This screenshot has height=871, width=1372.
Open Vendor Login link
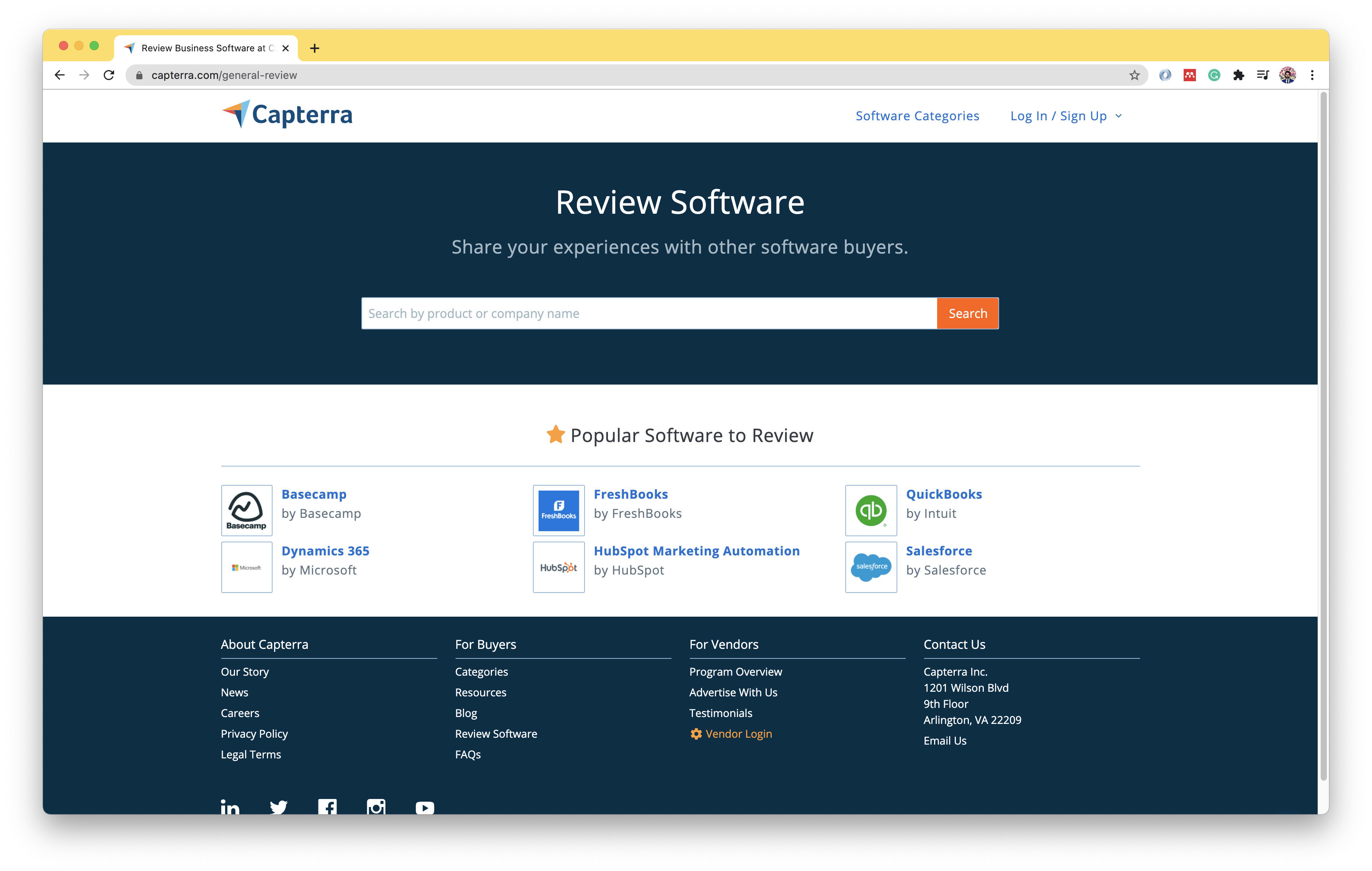[x=731, y=733]
